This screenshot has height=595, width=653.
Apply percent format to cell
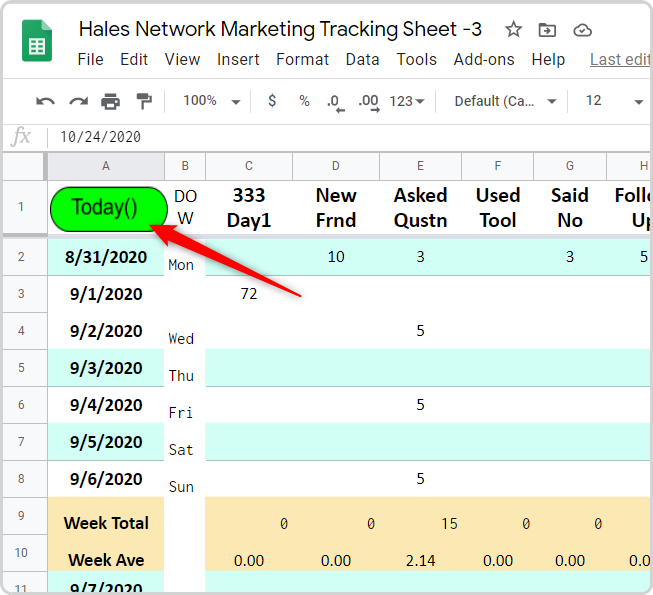pyautogui.click(x=304, y=101)
